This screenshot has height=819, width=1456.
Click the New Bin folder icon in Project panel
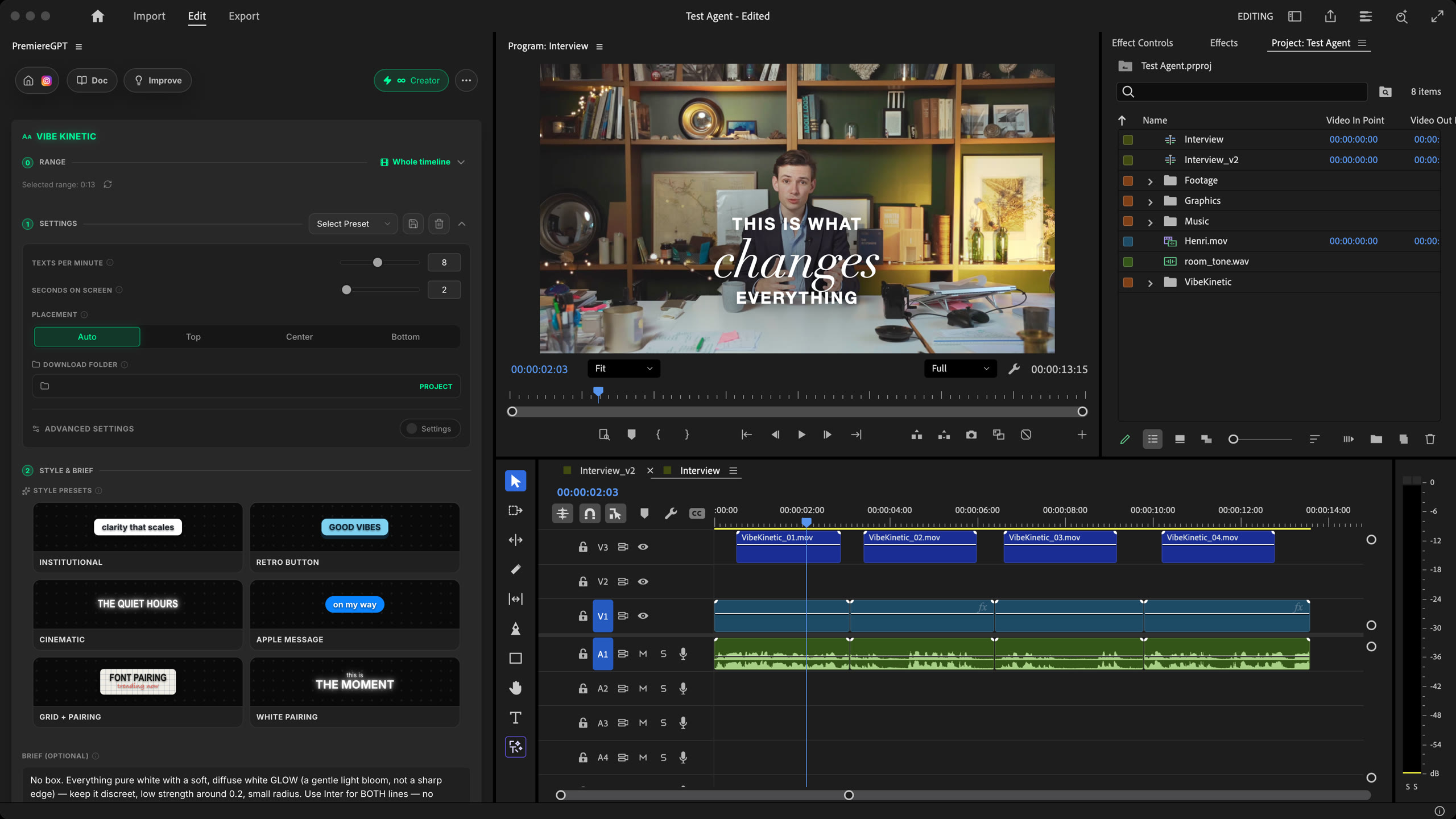coord(1376,439)
